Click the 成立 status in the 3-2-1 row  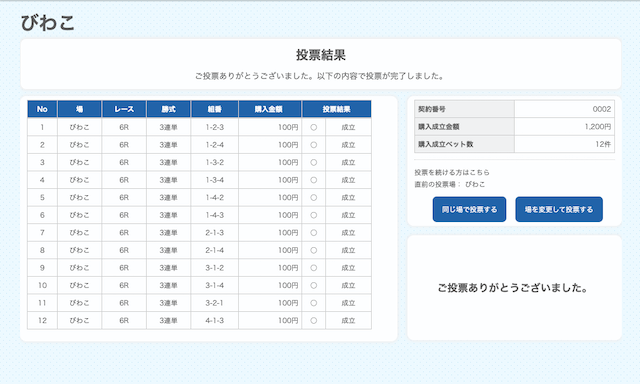click(348, 303)
